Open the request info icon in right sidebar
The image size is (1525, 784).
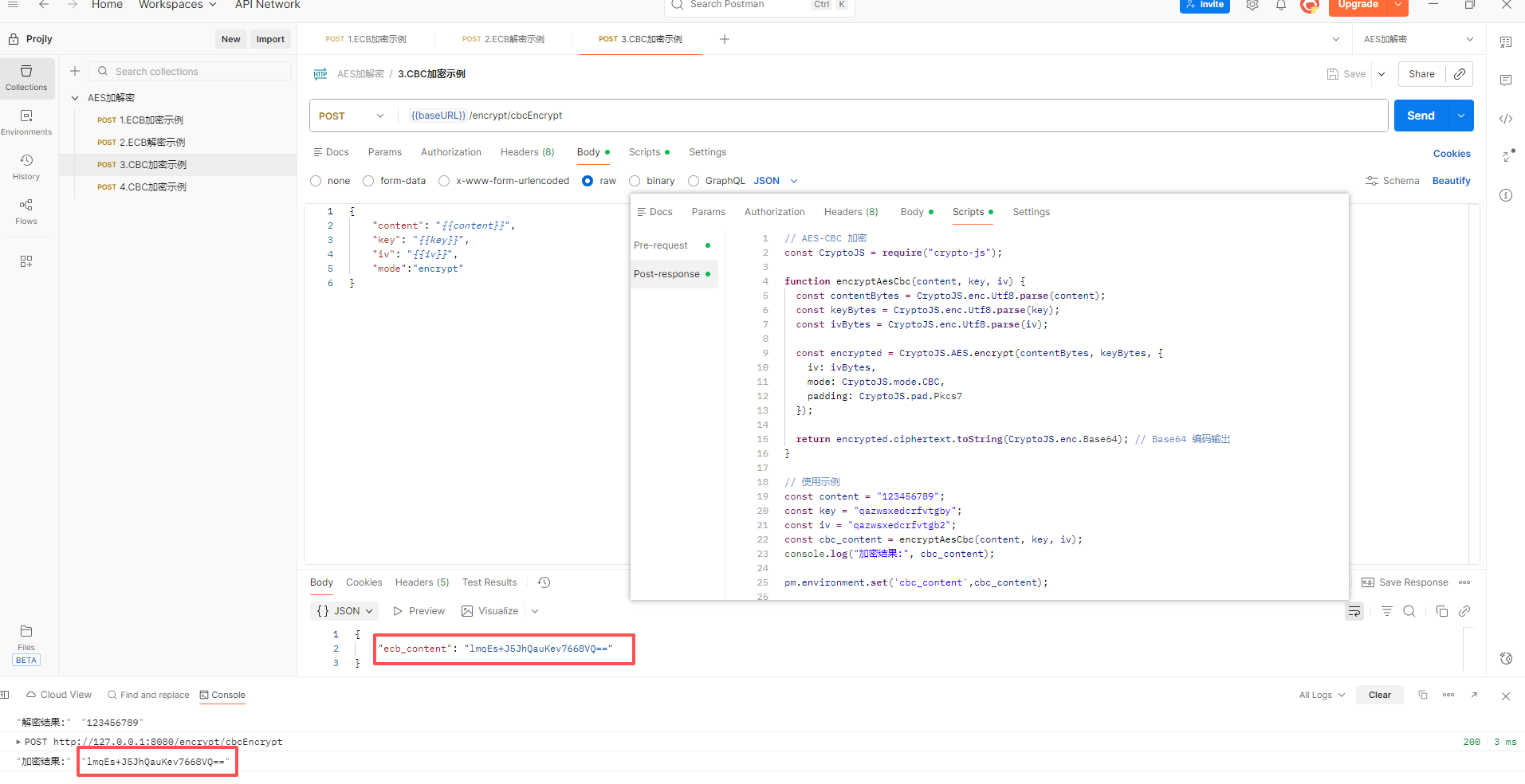click(x=1506, y=195)
